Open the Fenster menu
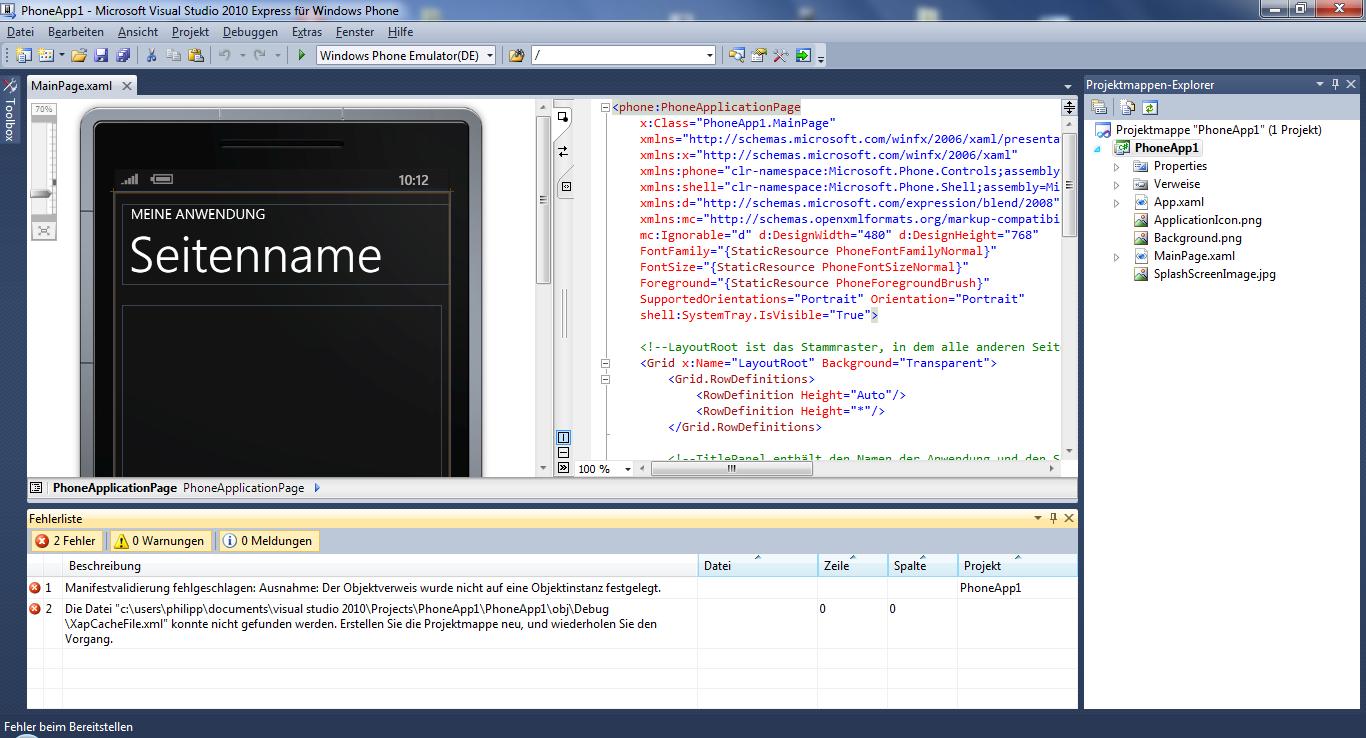Image resolution: width=1366 pixels, height=738 pixels. click(355, 32)
